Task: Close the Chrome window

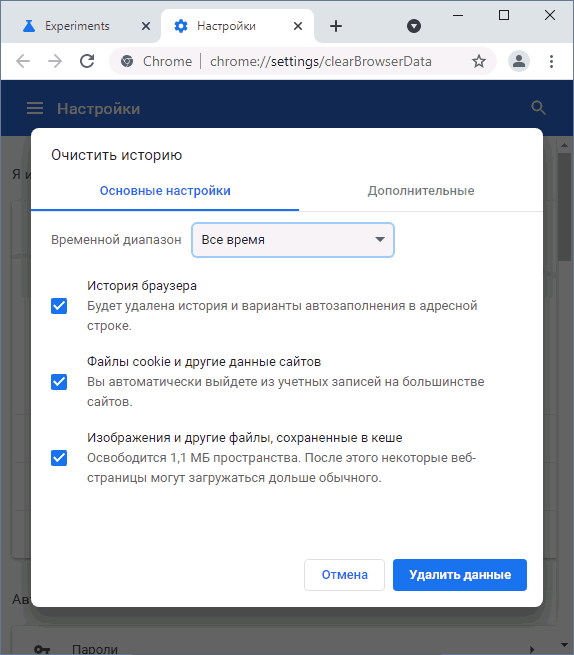Action: 550,15
